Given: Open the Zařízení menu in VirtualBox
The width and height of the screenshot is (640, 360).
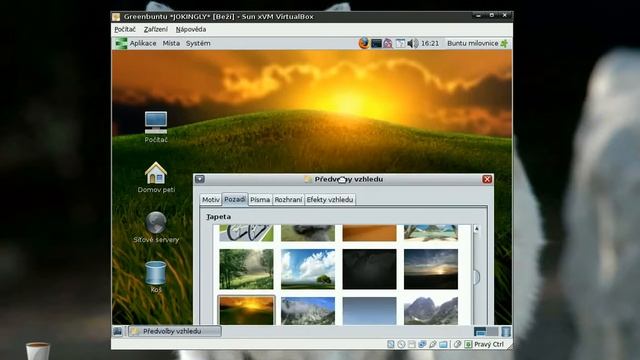Looking at the screenshot, I should 156,29.
